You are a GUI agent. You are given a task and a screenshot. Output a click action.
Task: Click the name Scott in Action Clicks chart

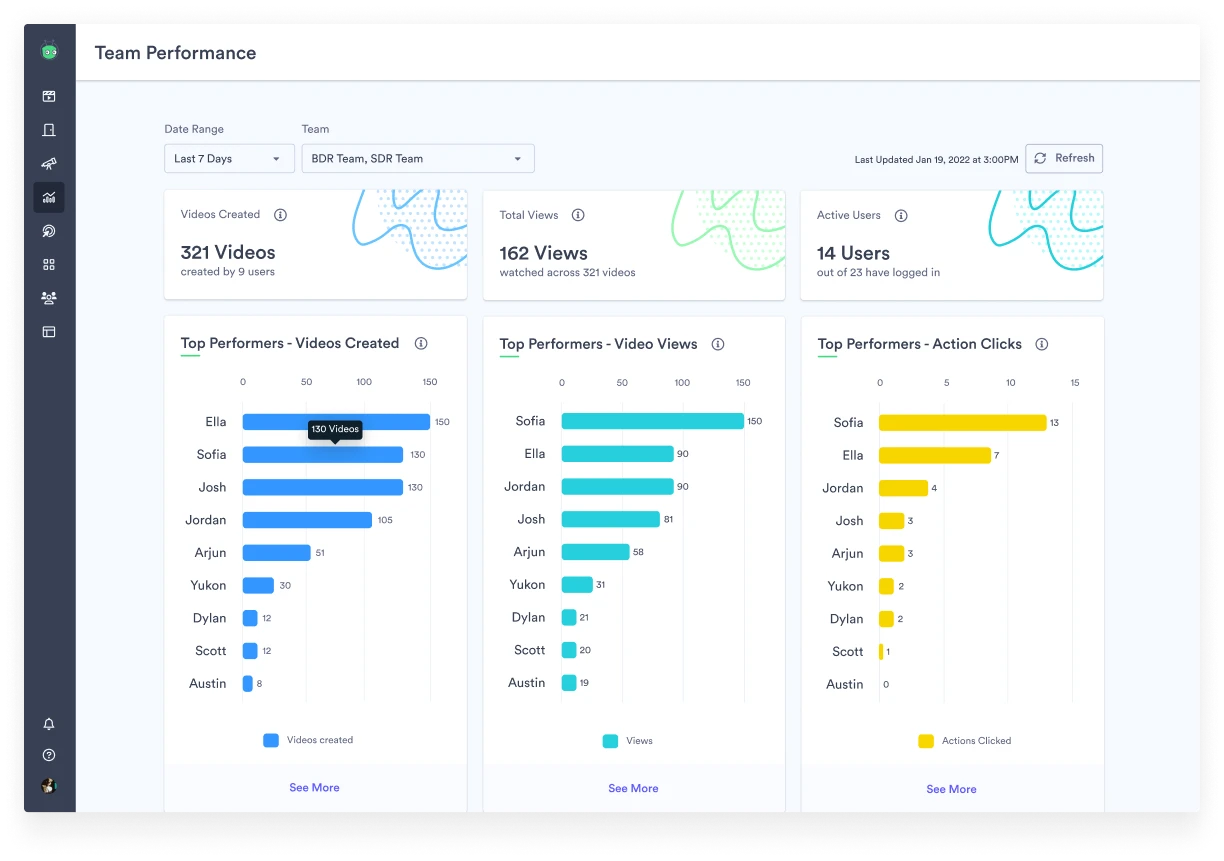[x=847, y=651]
